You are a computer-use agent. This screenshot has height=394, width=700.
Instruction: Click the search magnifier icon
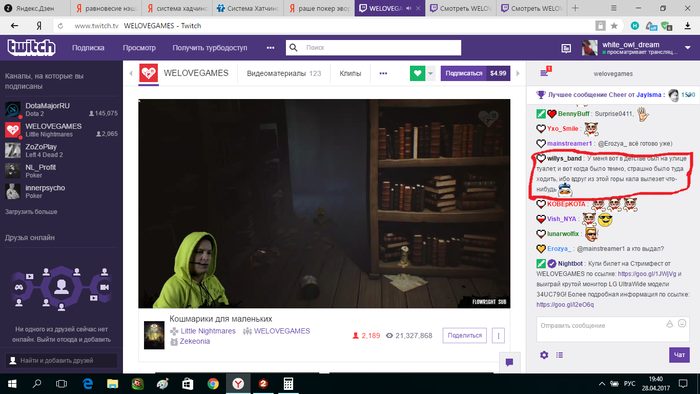293,47
